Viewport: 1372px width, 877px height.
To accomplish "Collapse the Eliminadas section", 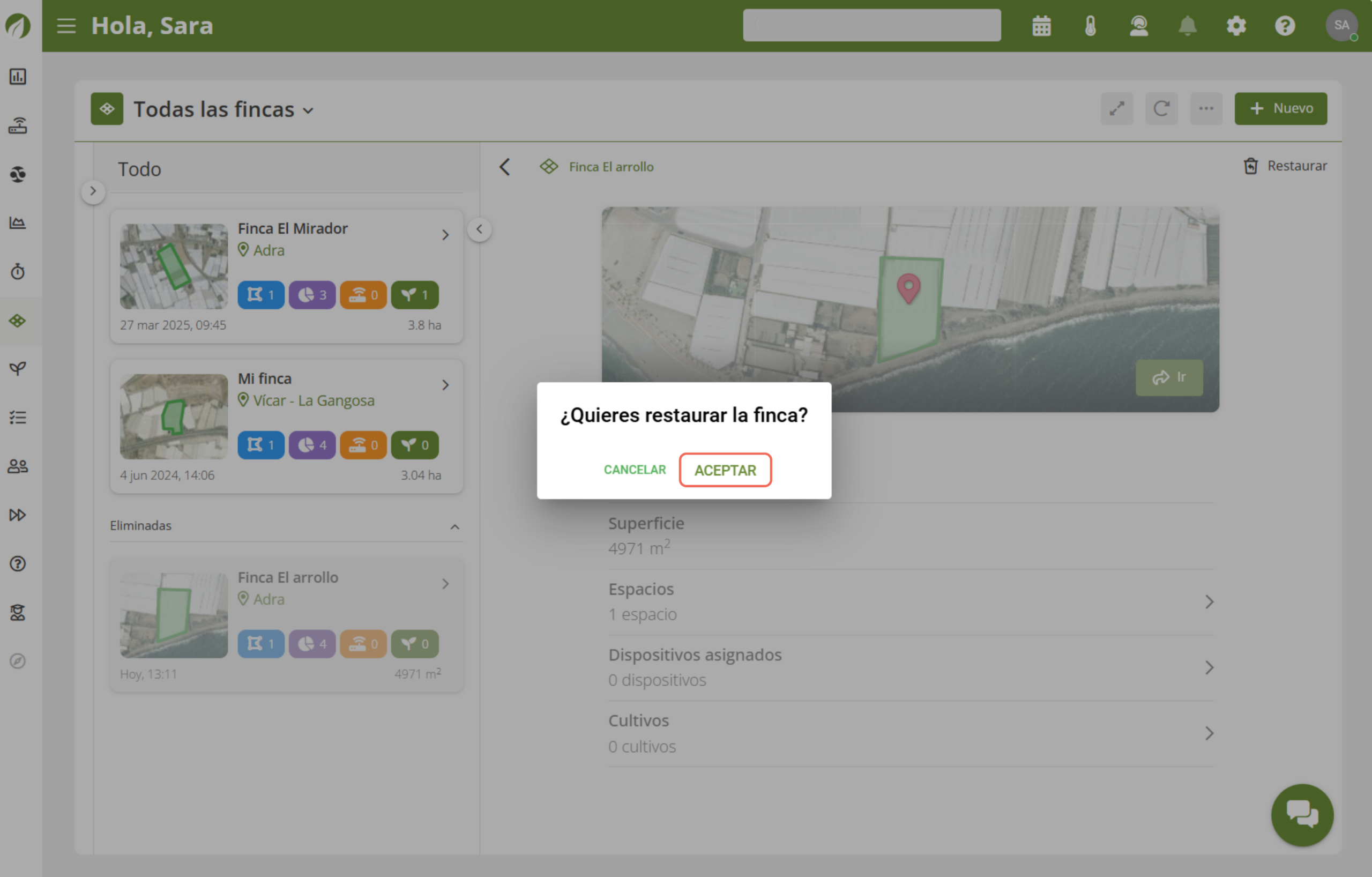I will point(454,526).
